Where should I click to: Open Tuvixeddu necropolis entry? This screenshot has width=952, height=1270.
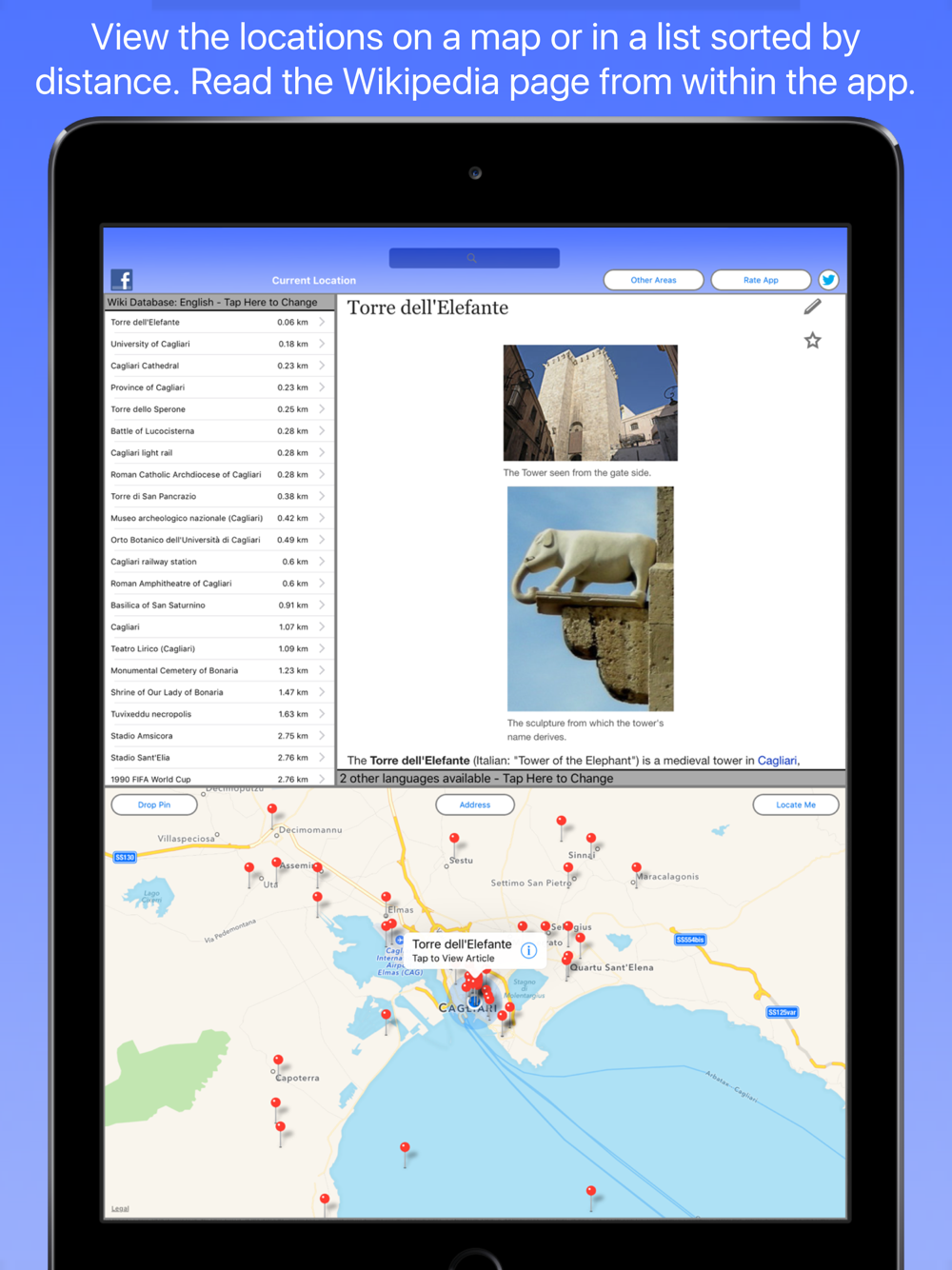(x=220, y=714)
